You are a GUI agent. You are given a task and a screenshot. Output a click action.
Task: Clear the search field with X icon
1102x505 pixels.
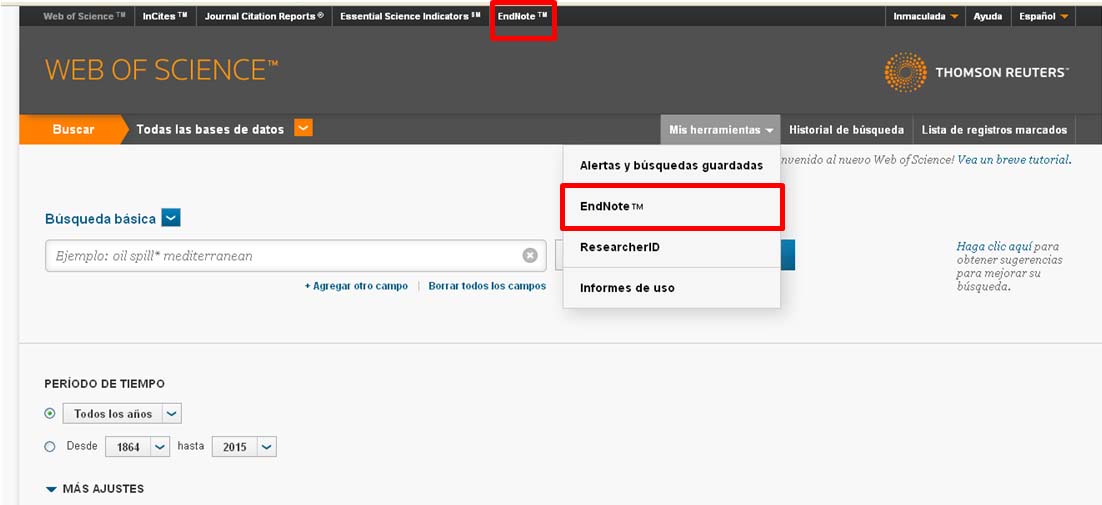pyautogui.click(x=530, y=256)
